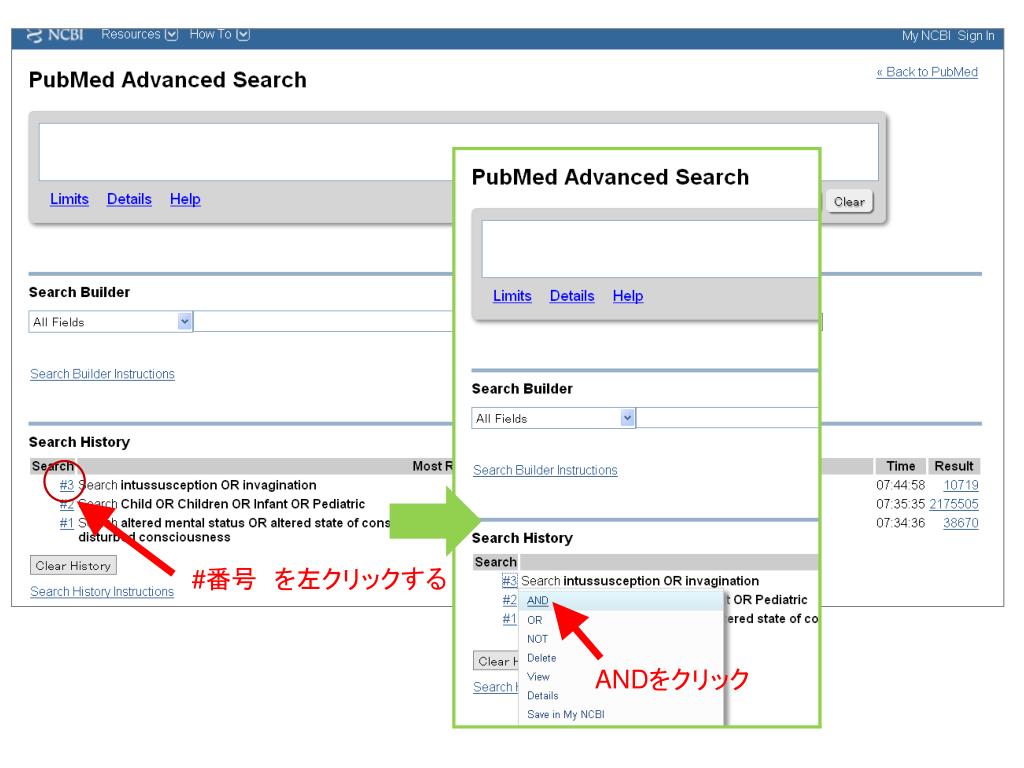The height and width of the screenshot is (768, 1024).
Task: Open Limits link in main window
Action: (69, 199)
